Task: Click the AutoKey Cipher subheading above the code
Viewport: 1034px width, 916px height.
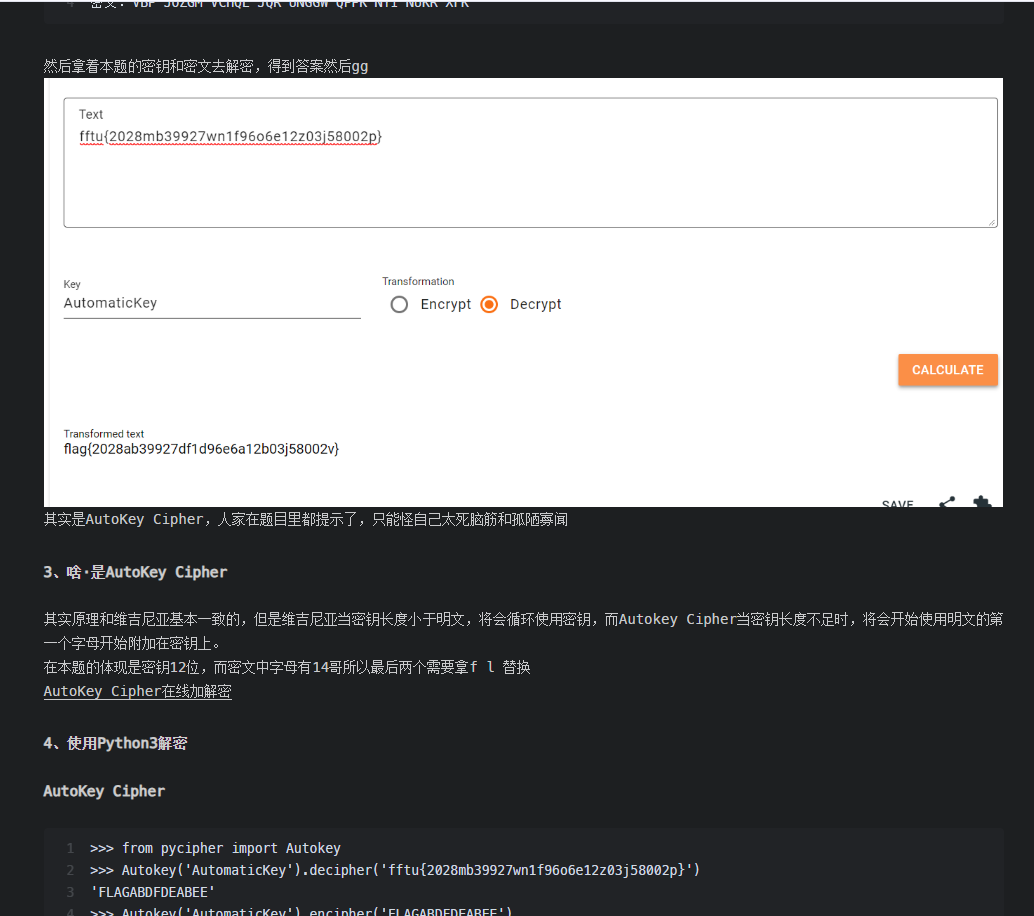Action: (104, 791)
